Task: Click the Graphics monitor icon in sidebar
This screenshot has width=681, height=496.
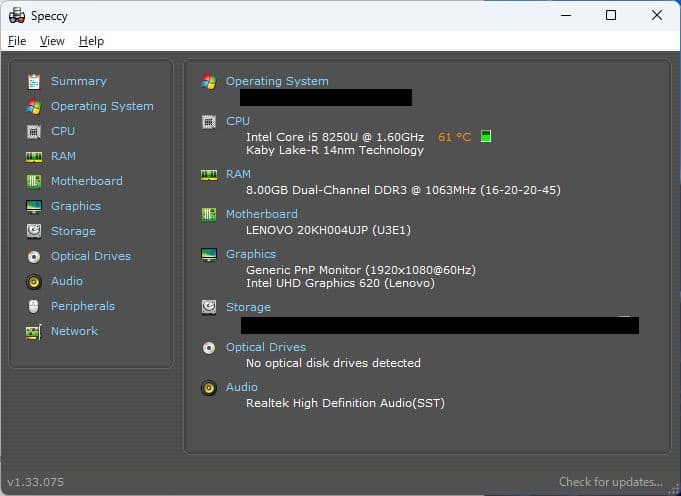Action: (34, 207)
